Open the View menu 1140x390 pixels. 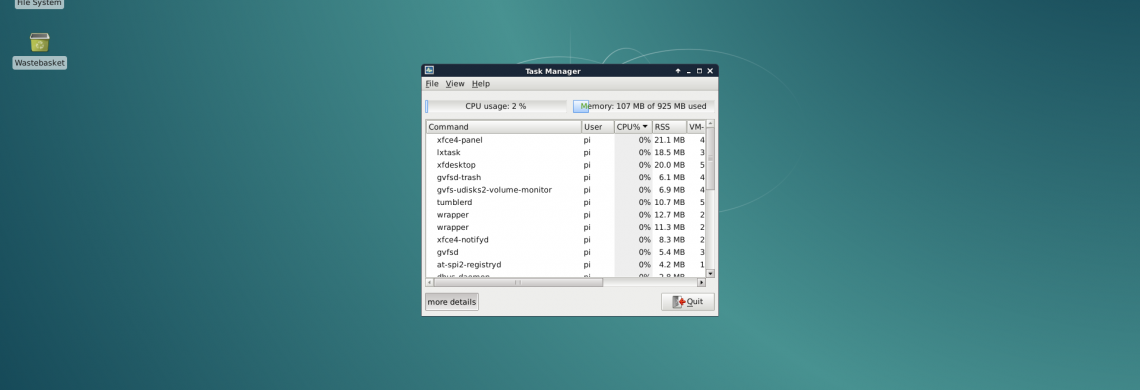pyautogui.click(x=455, y=84)
